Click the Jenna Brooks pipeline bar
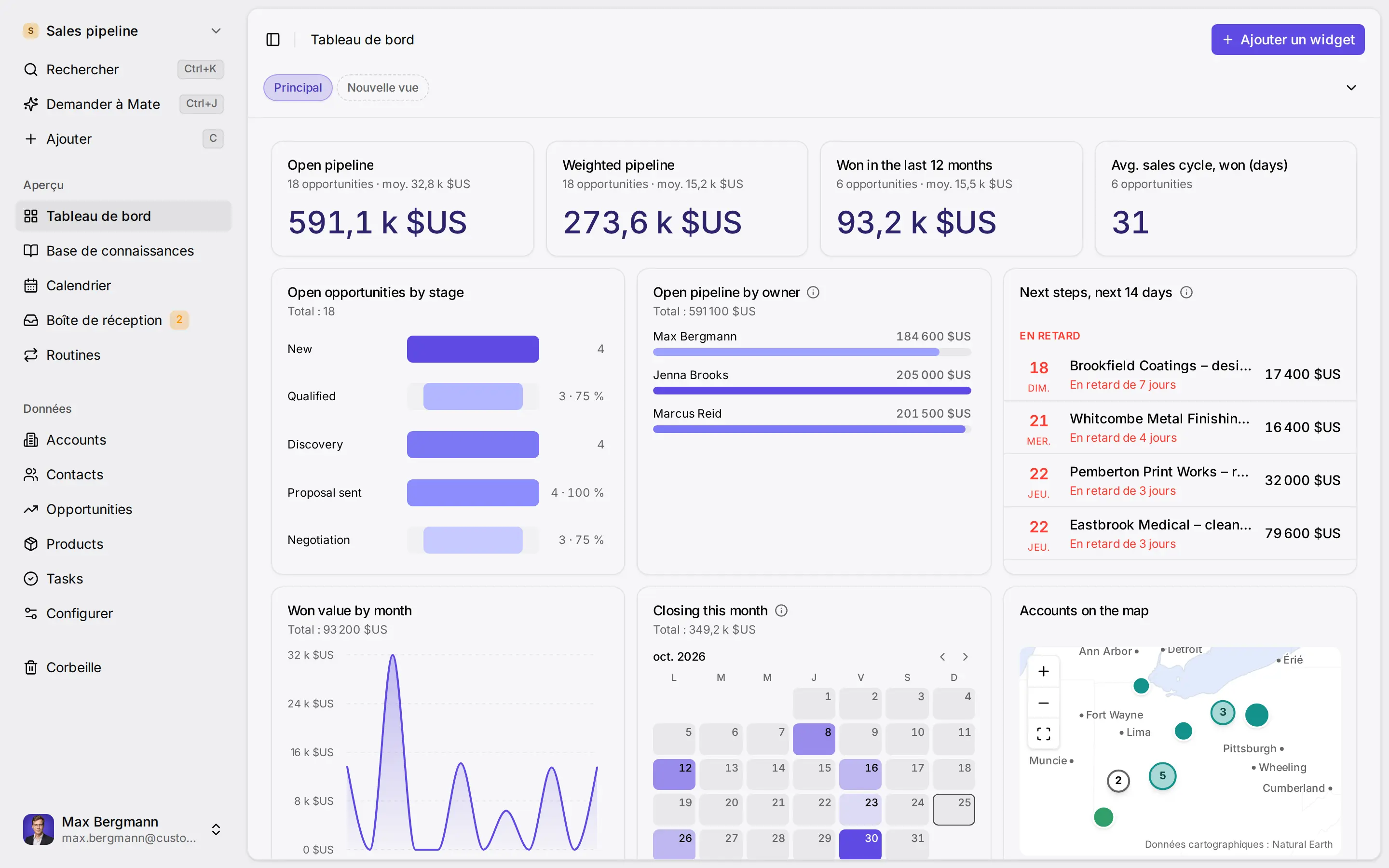The image size is (1389, 868). coord(812,391)
